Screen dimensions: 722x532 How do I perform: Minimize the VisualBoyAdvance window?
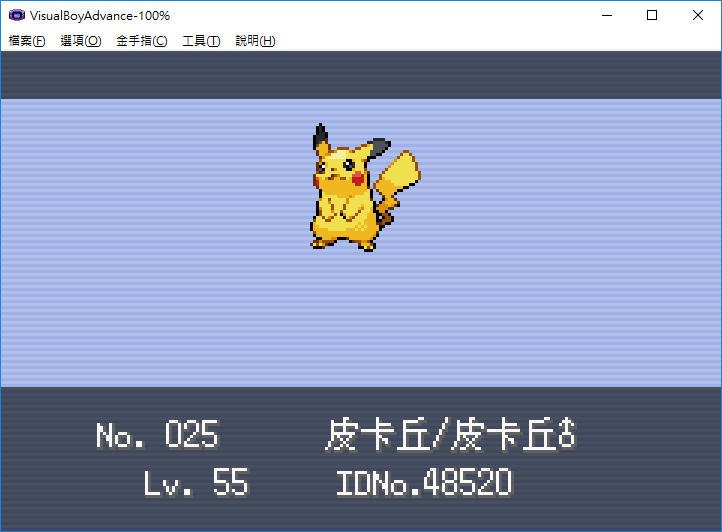607,15
